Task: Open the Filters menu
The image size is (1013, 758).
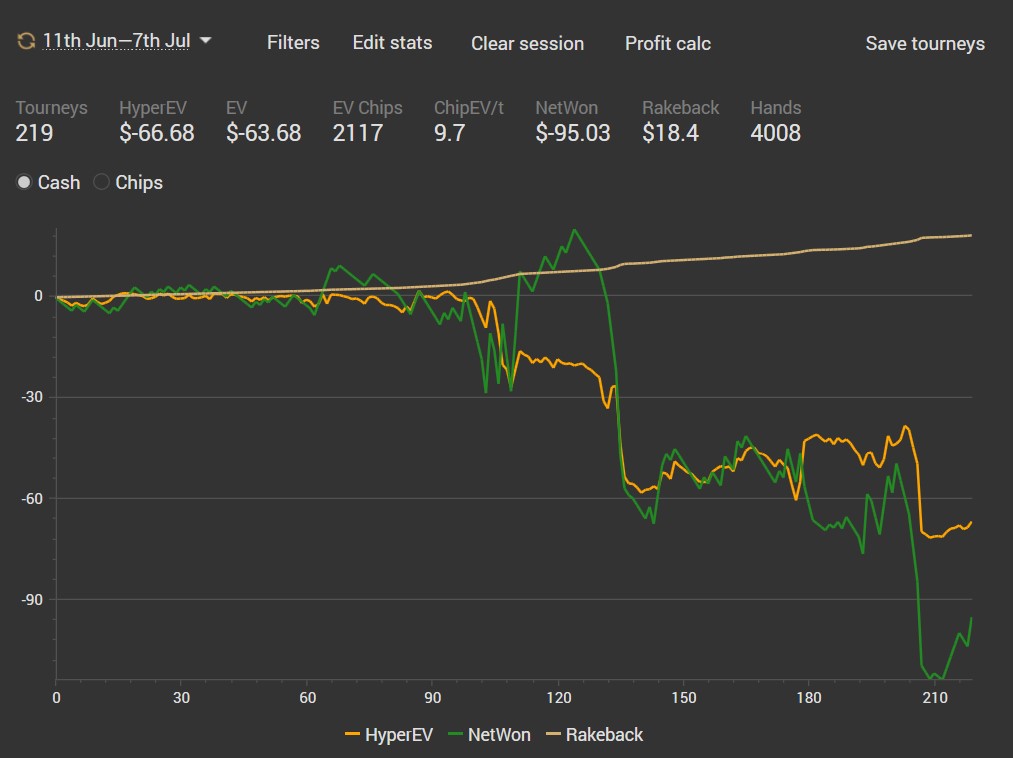Action: (x=293, y=43)
